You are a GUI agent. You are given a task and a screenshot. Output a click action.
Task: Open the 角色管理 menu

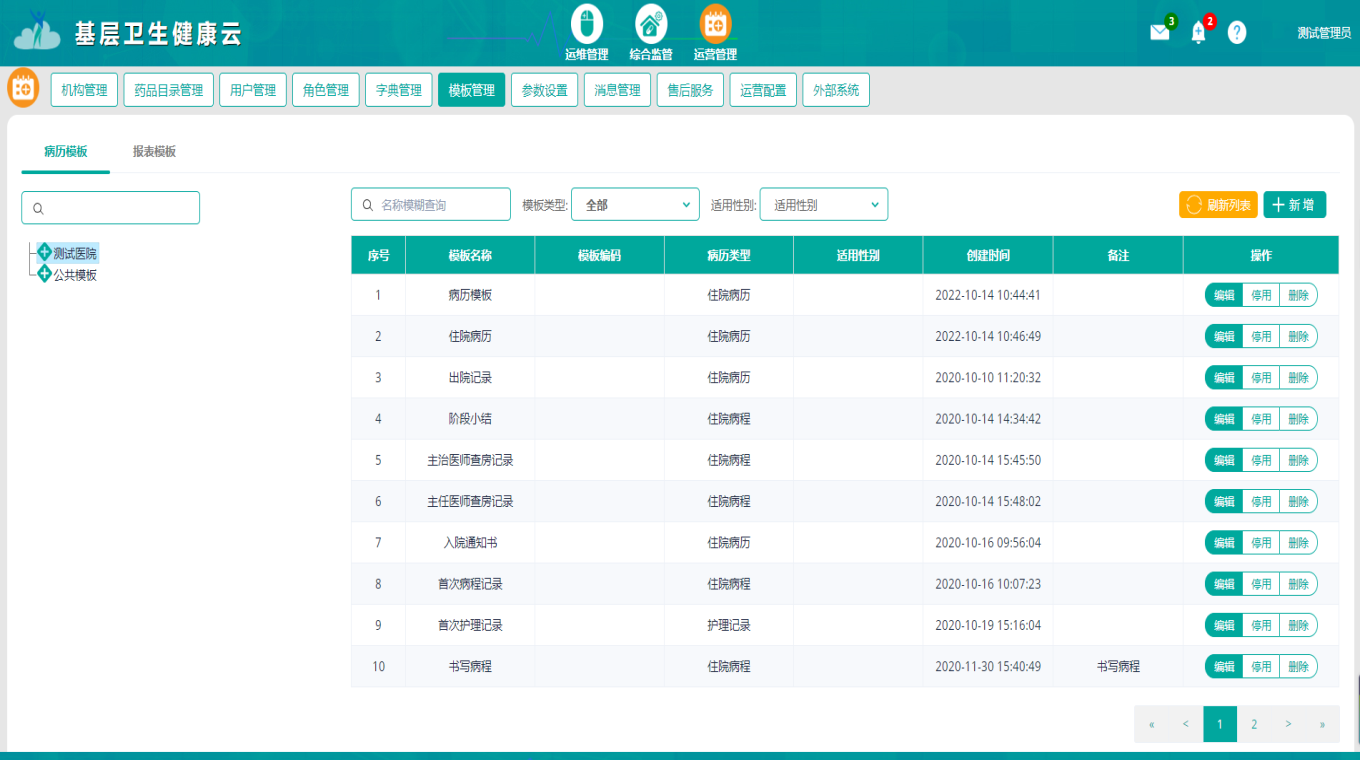(326, 90)
